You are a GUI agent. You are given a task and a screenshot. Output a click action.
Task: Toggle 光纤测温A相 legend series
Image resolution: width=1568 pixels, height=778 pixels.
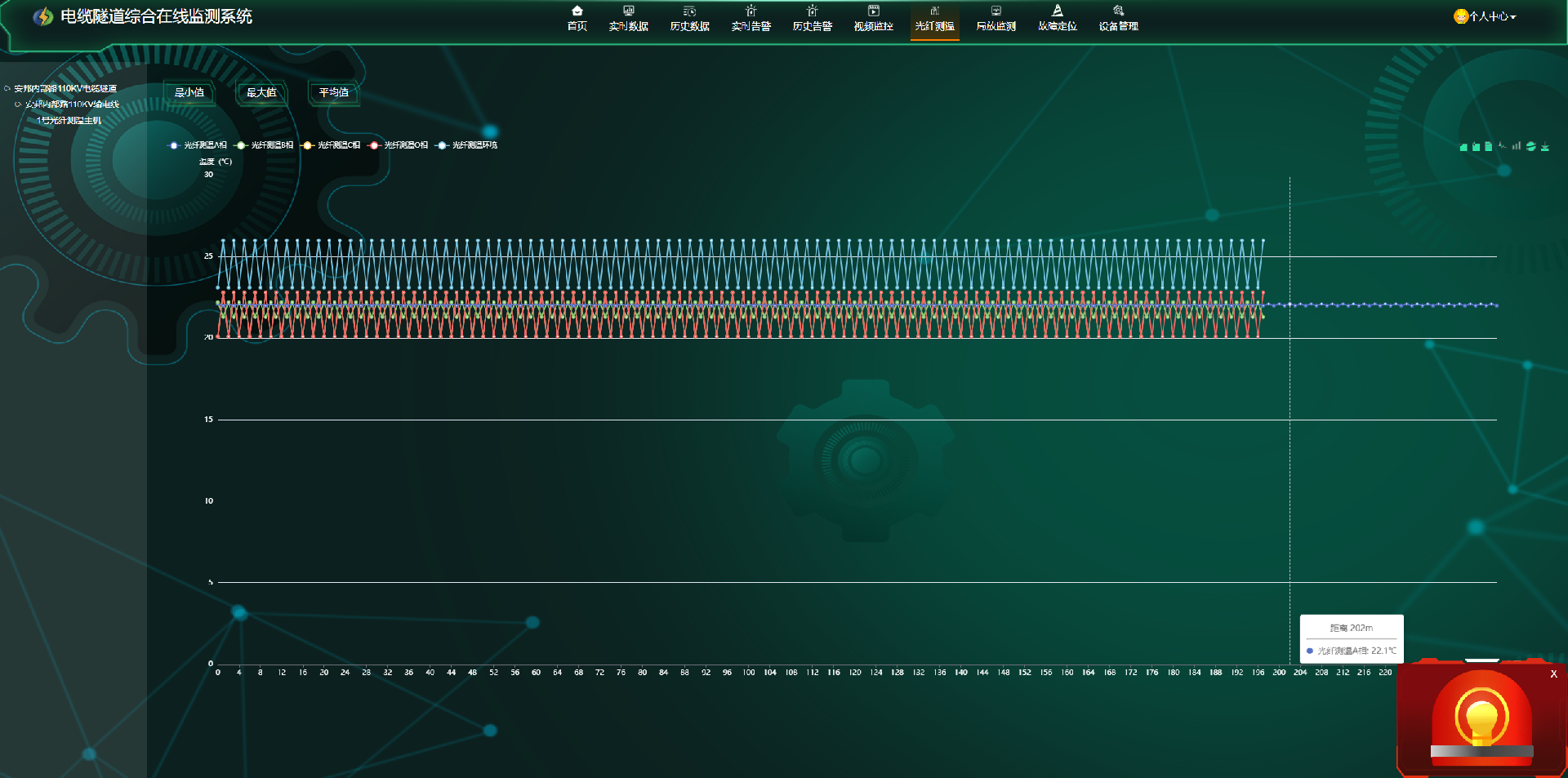(197, 145)
